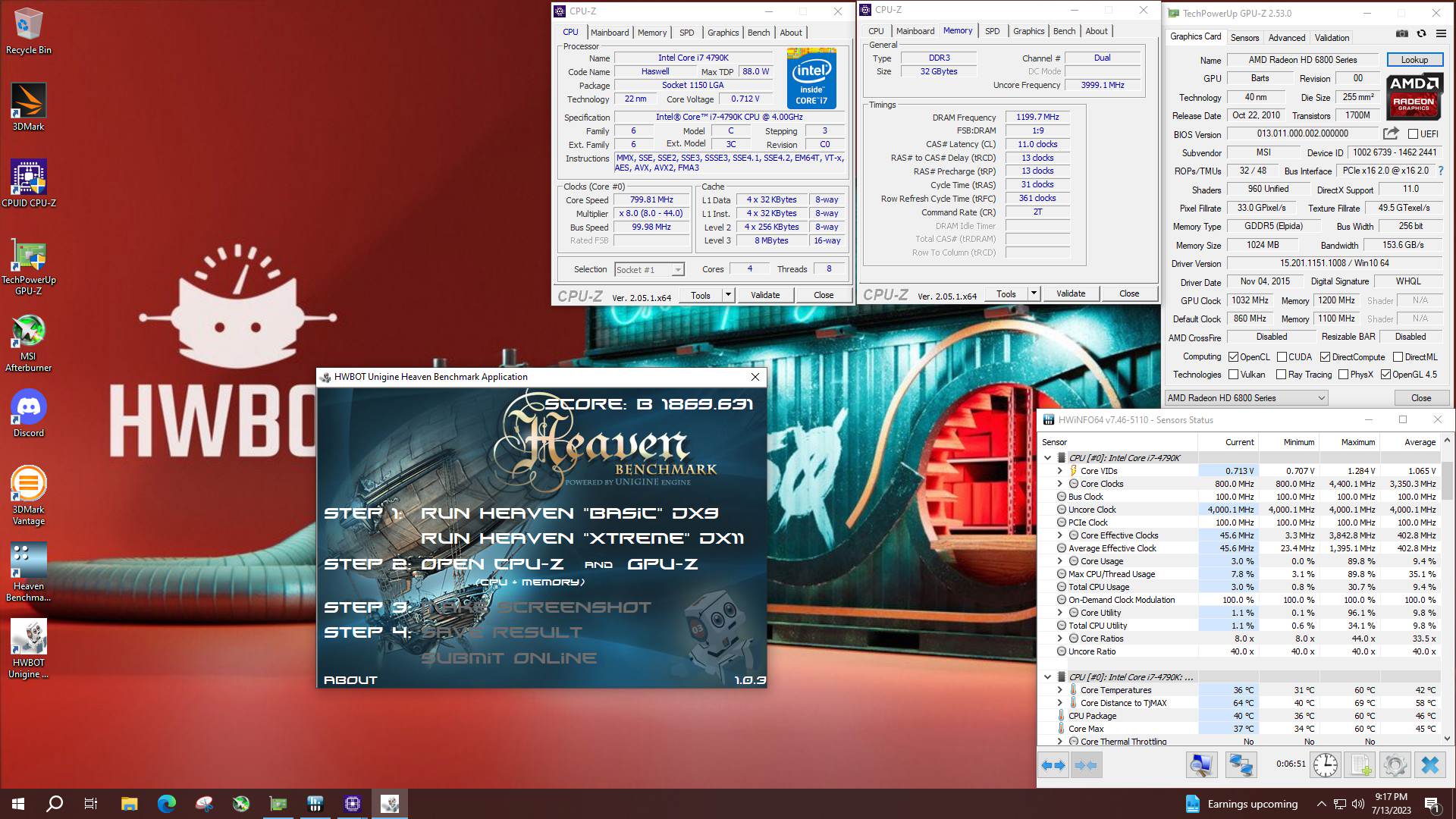1456x819 pixels.
Task: Show hidden system tray icons chevron
Action: click(1321, 804)
